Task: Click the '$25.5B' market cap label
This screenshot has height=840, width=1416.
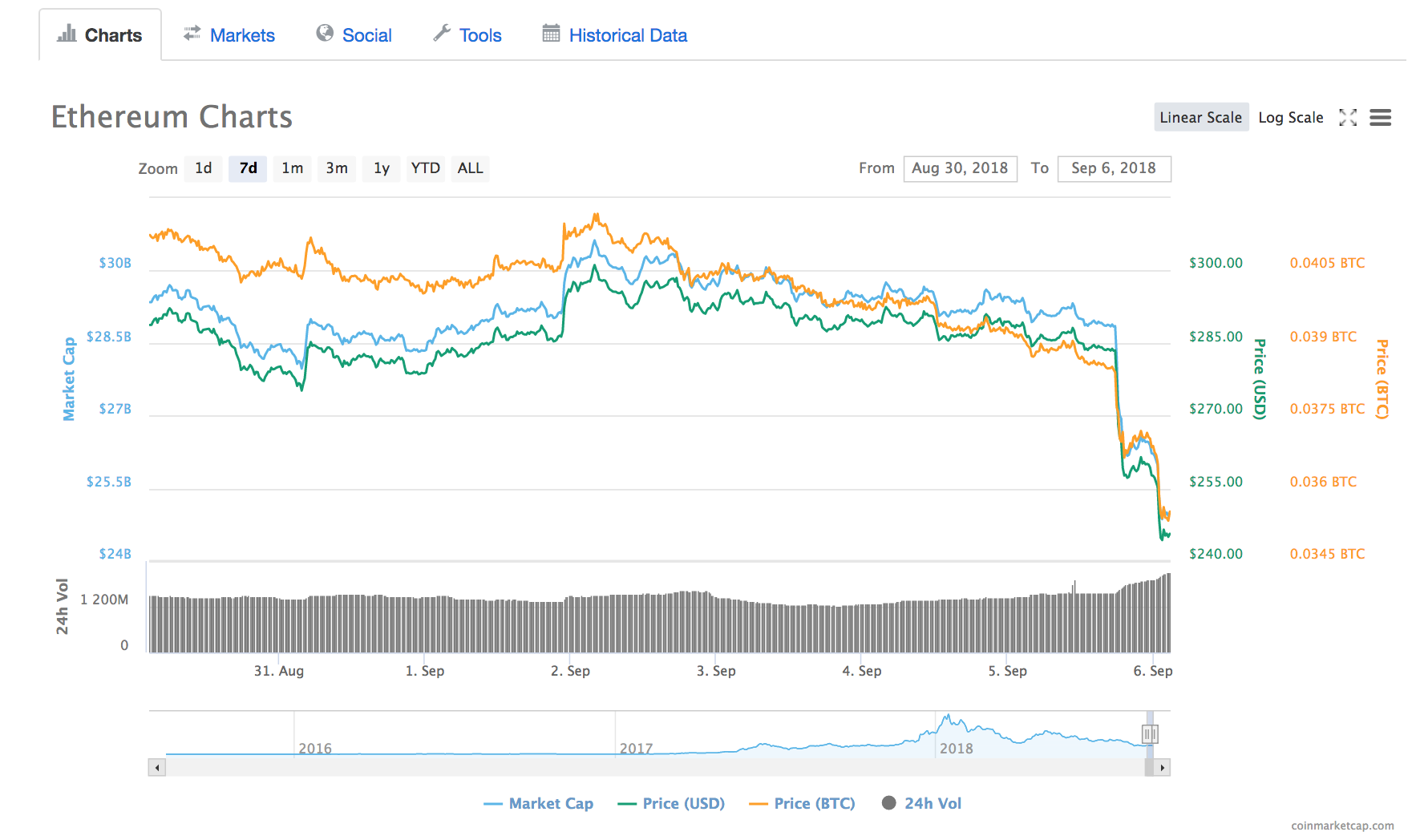Action: (x=109, y=482)
